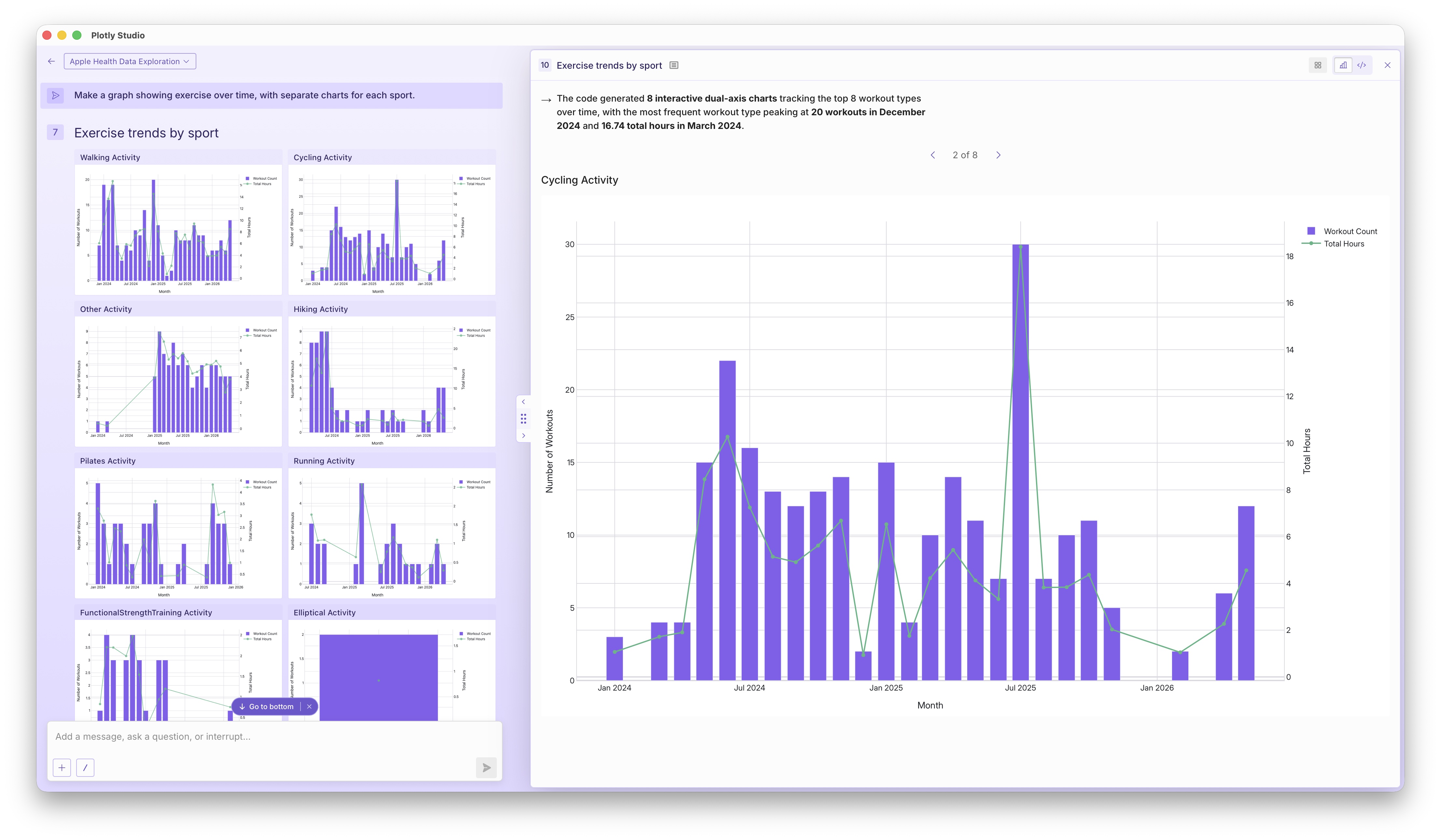1441x840 pixels.
Task: Click the Go to bottom button
Action: 266,707
